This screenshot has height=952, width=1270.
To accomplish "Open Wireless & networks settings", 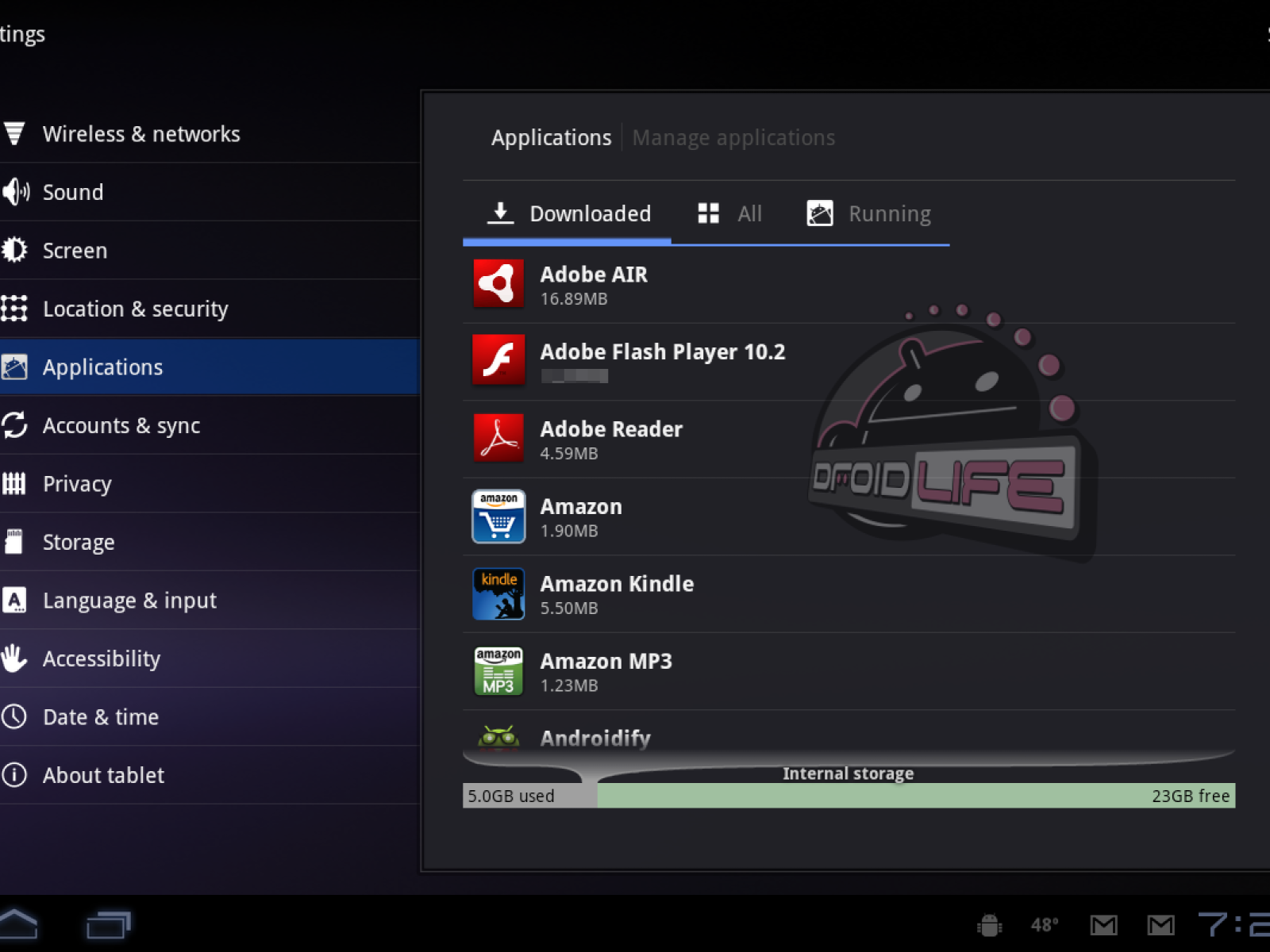I will 141,134.
